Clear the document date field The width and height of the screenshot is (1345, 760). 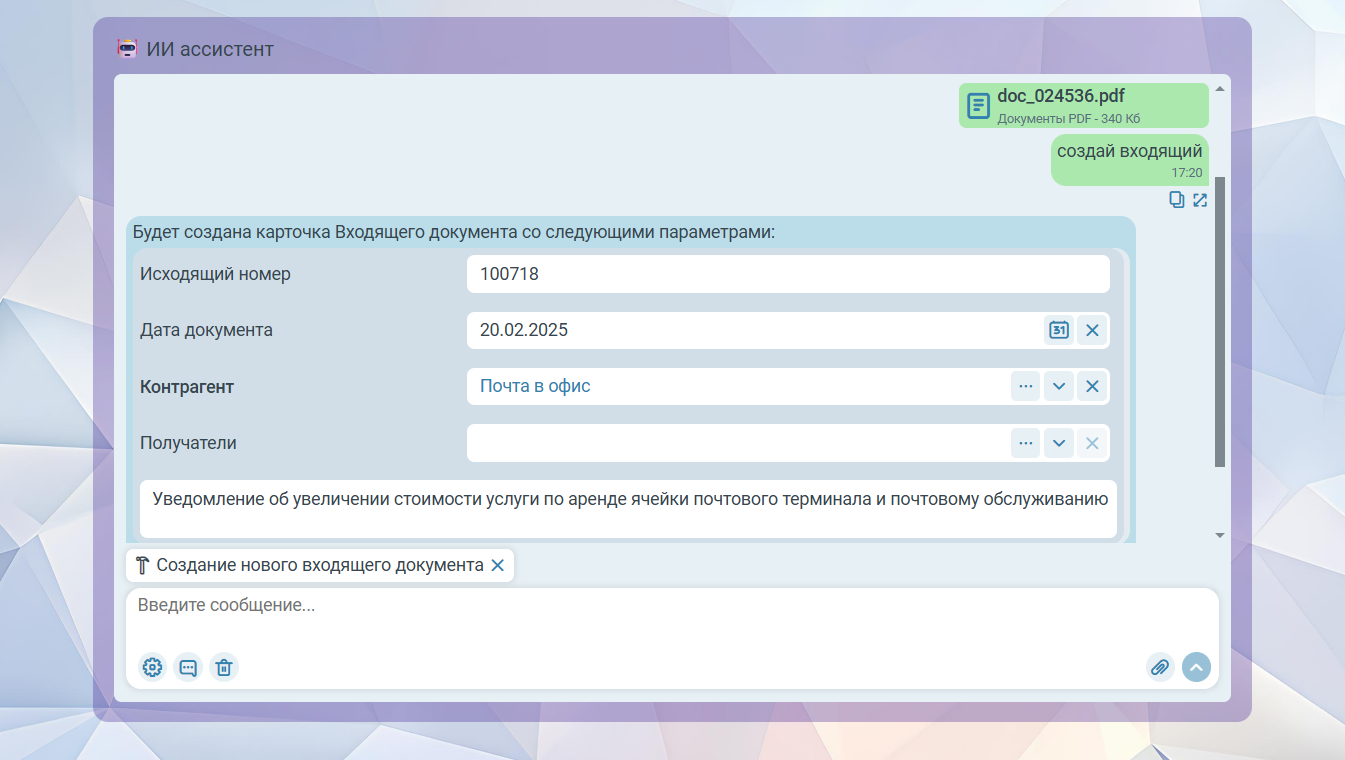tap(1092, 330)
